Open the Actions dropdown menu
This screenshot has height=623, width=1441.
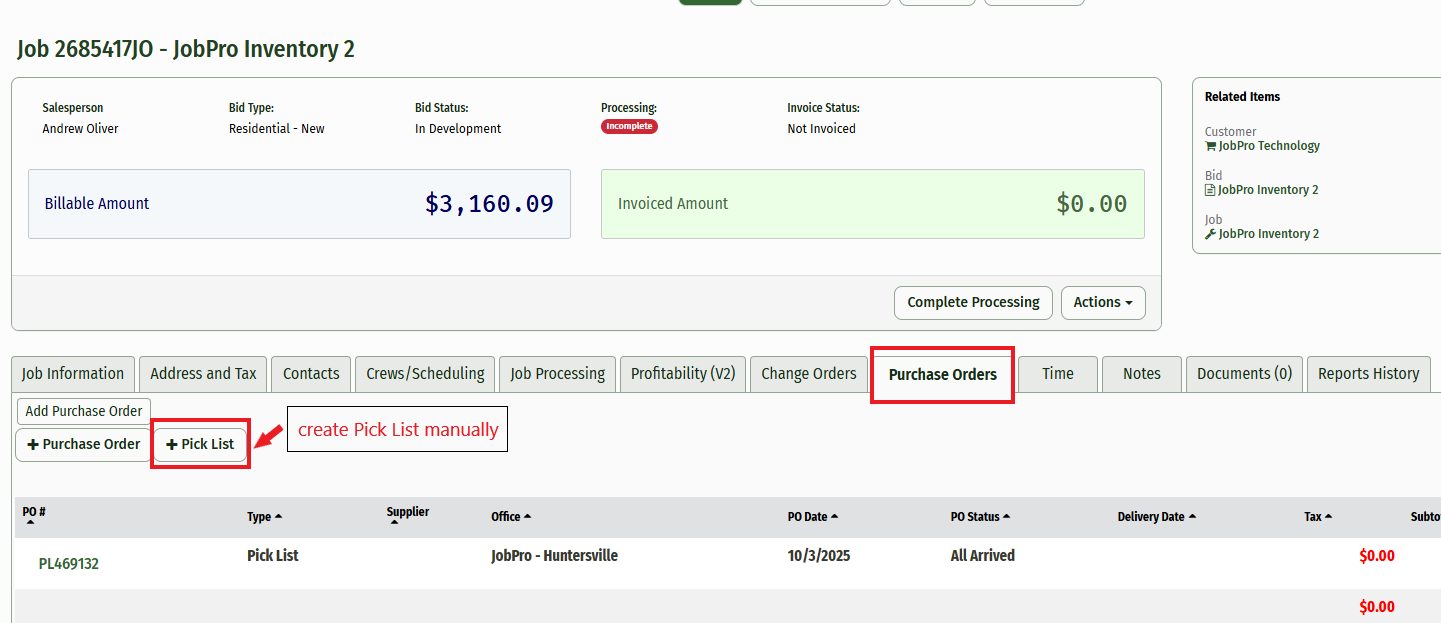1103,302
